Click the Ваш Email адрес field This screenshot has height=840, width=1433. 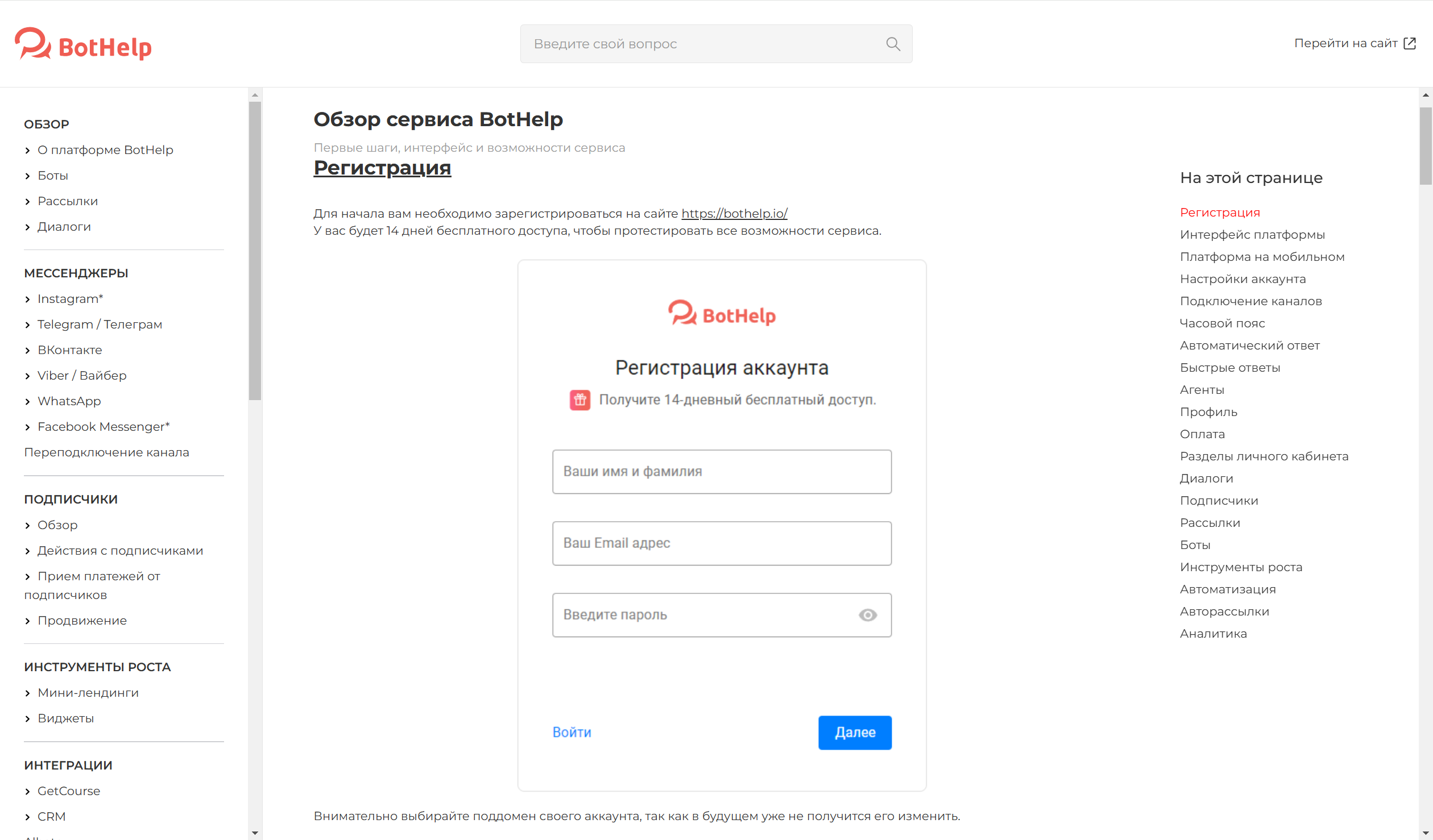722,543
